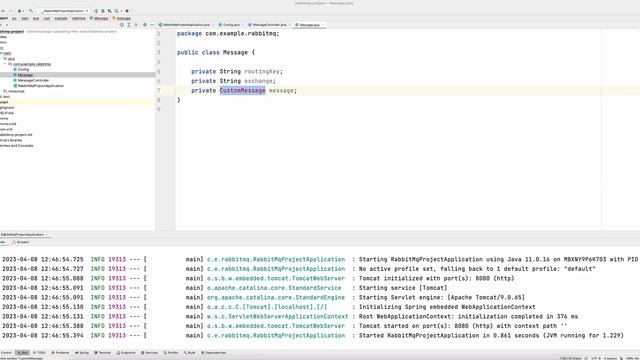The width and height of the screenshot is (640, 360).
Task: Click the package com.example.rabbitmq line
Action: point(228,33)
